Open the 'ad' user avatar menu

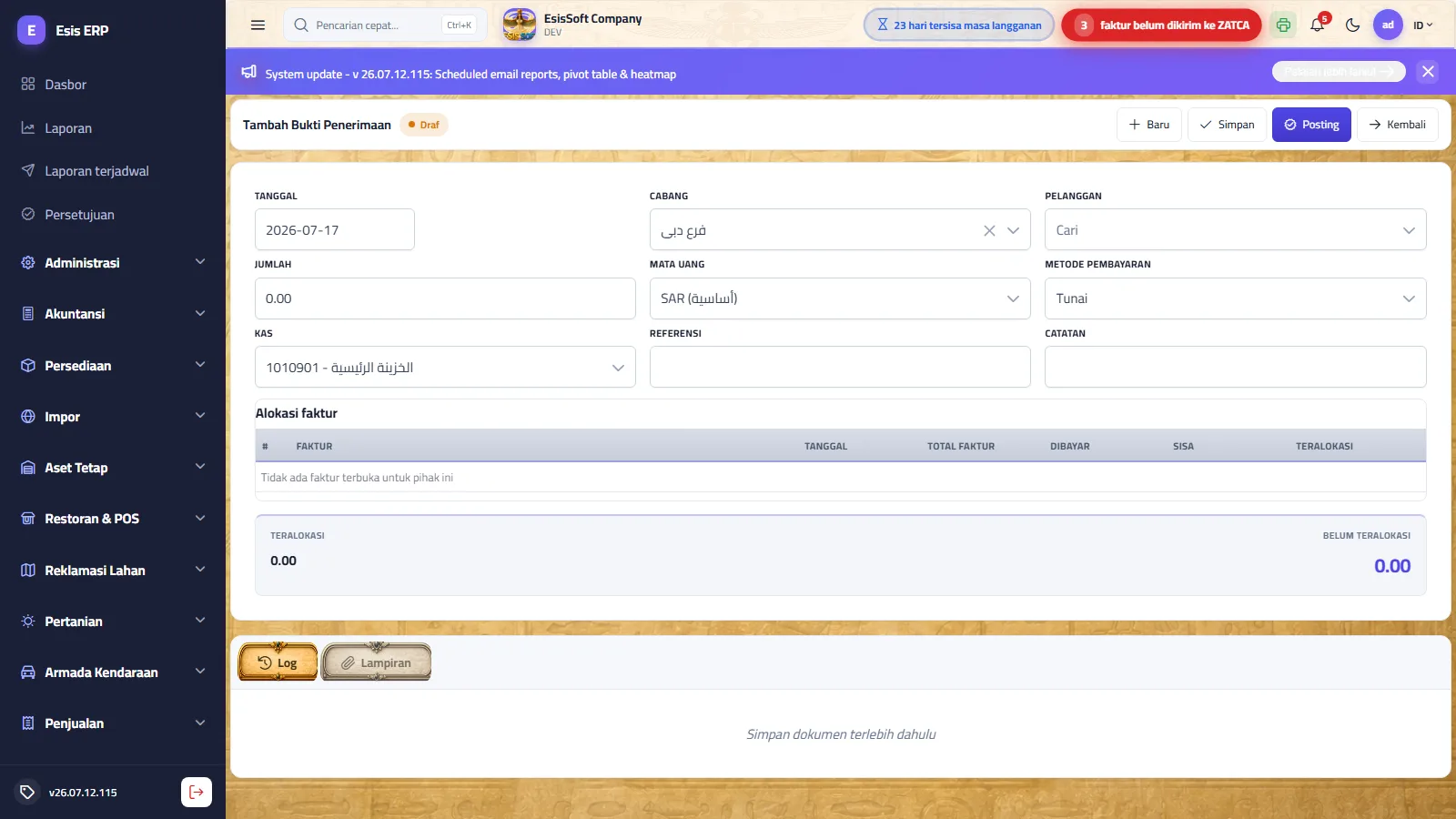pyautogui.click(x=1388, y=25)
